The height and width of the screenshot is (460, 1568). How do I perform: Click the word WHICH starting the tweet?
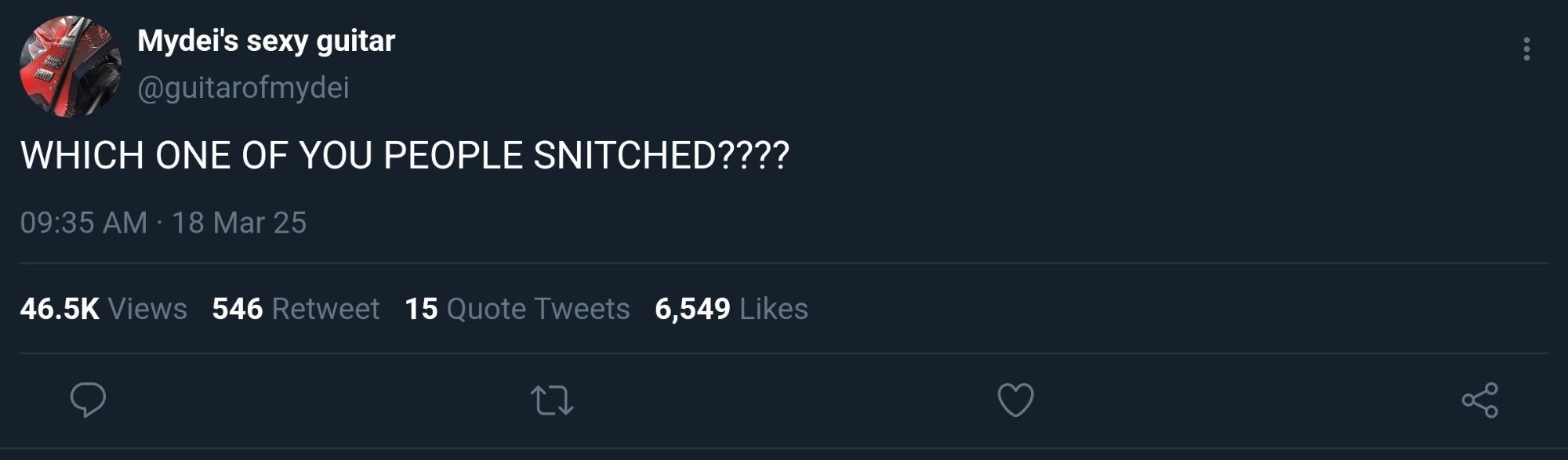[82, 155]
